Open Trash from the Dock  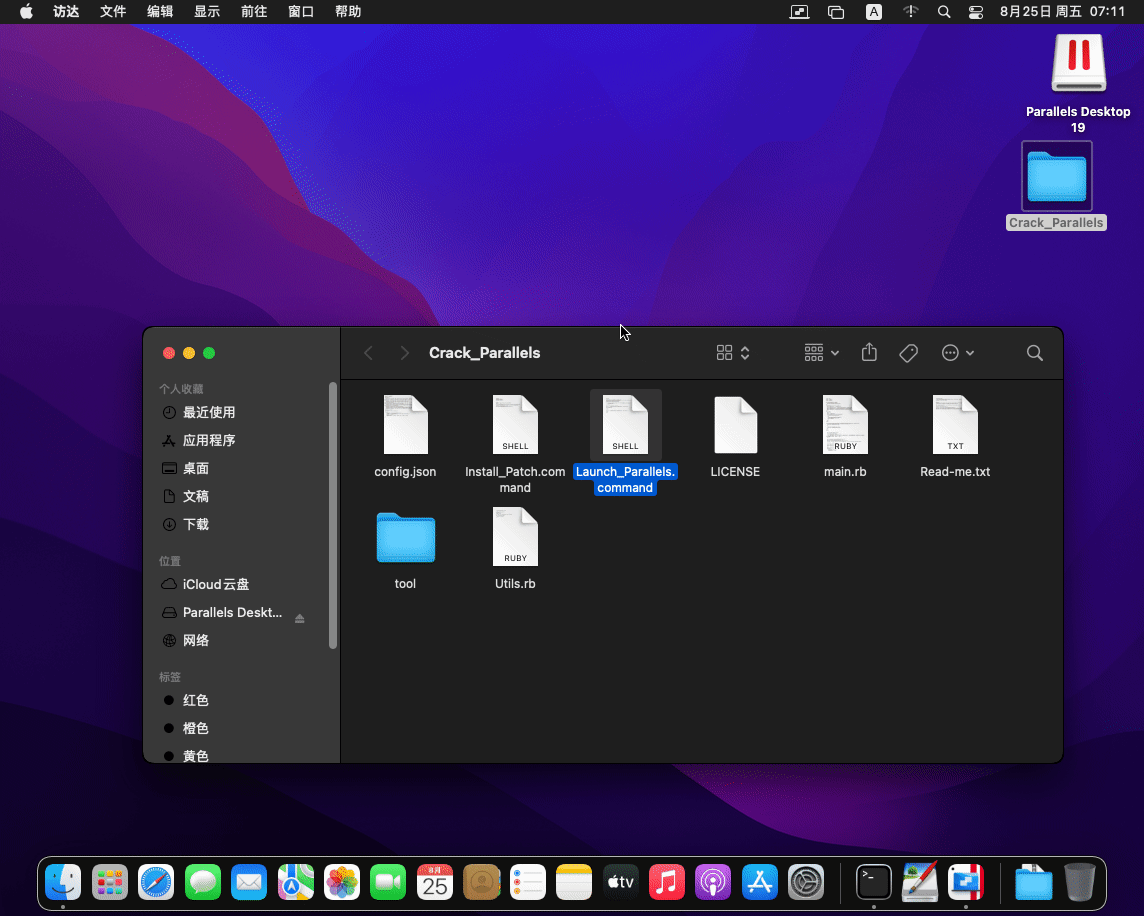1080,882
